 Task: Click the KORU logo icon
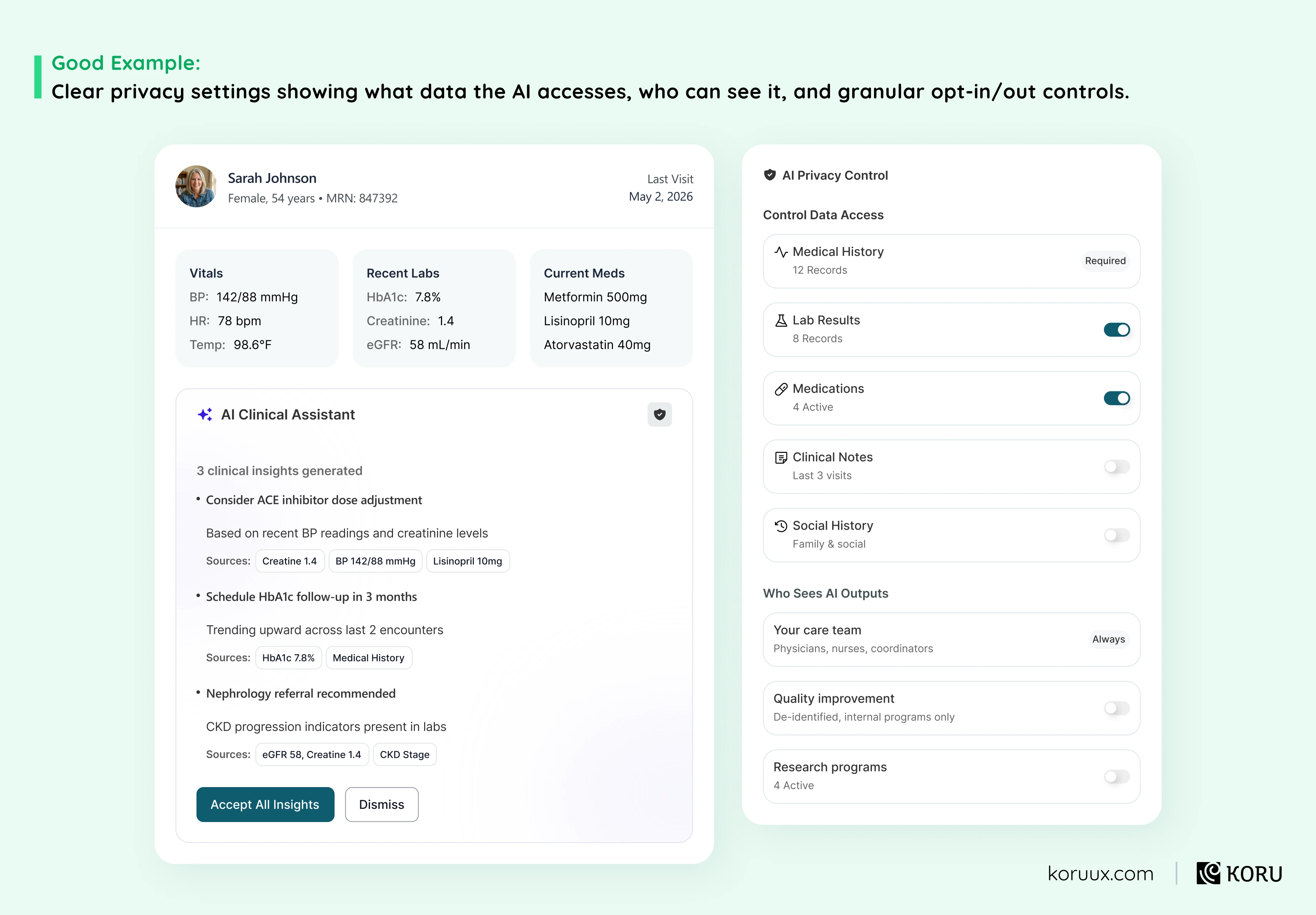coord(1208,873)
